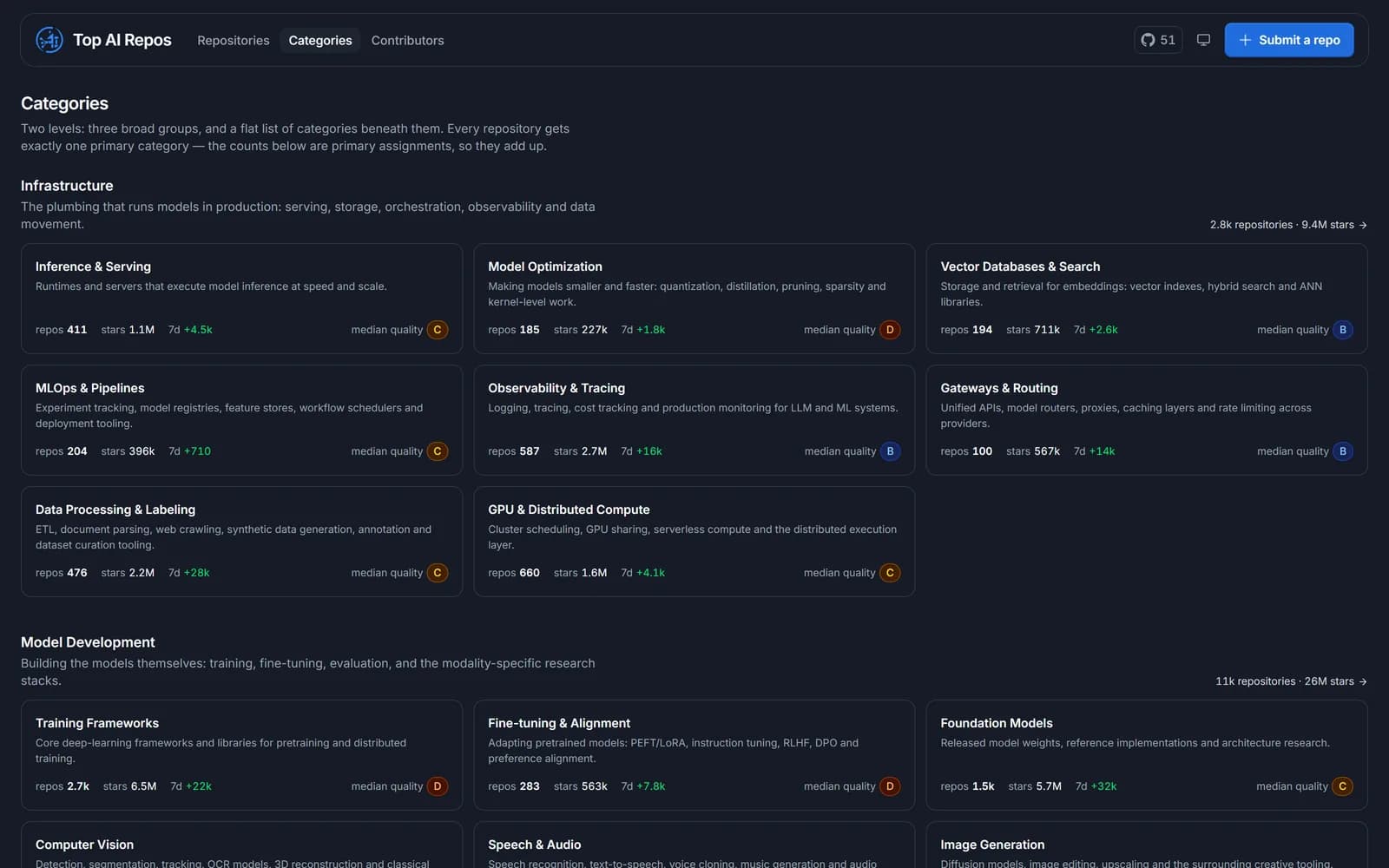Click the 7d +28k value on Data Processing
The image size is (1389, 868).
(188, 573)
